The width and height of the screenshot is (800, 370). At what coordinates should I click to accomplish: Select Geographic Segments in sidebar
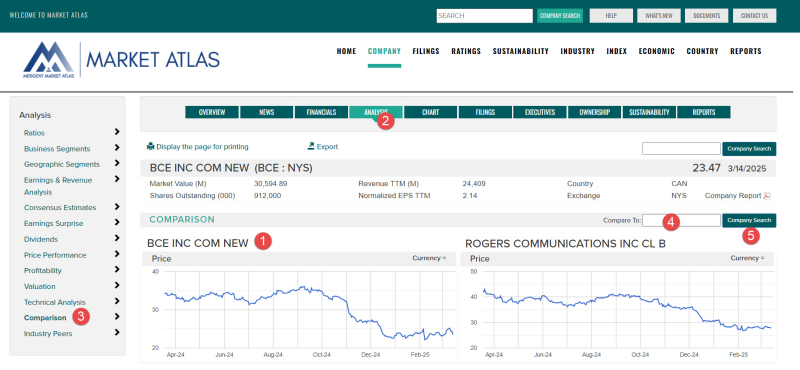[62, 165]
